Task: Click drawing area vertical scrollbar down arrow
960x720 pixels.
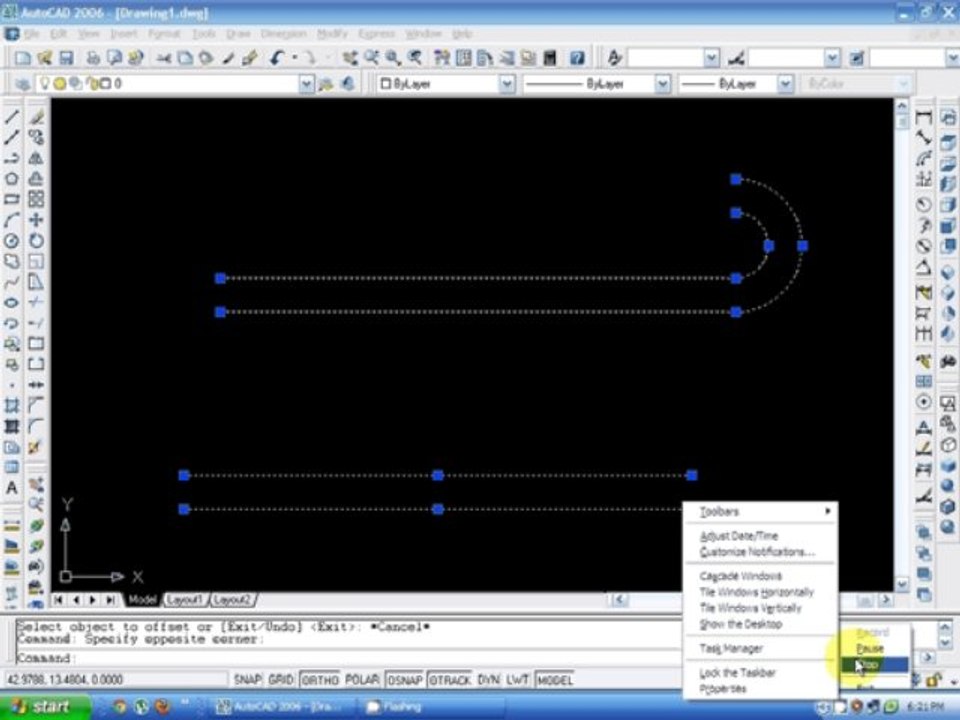Action: point(901,584)
